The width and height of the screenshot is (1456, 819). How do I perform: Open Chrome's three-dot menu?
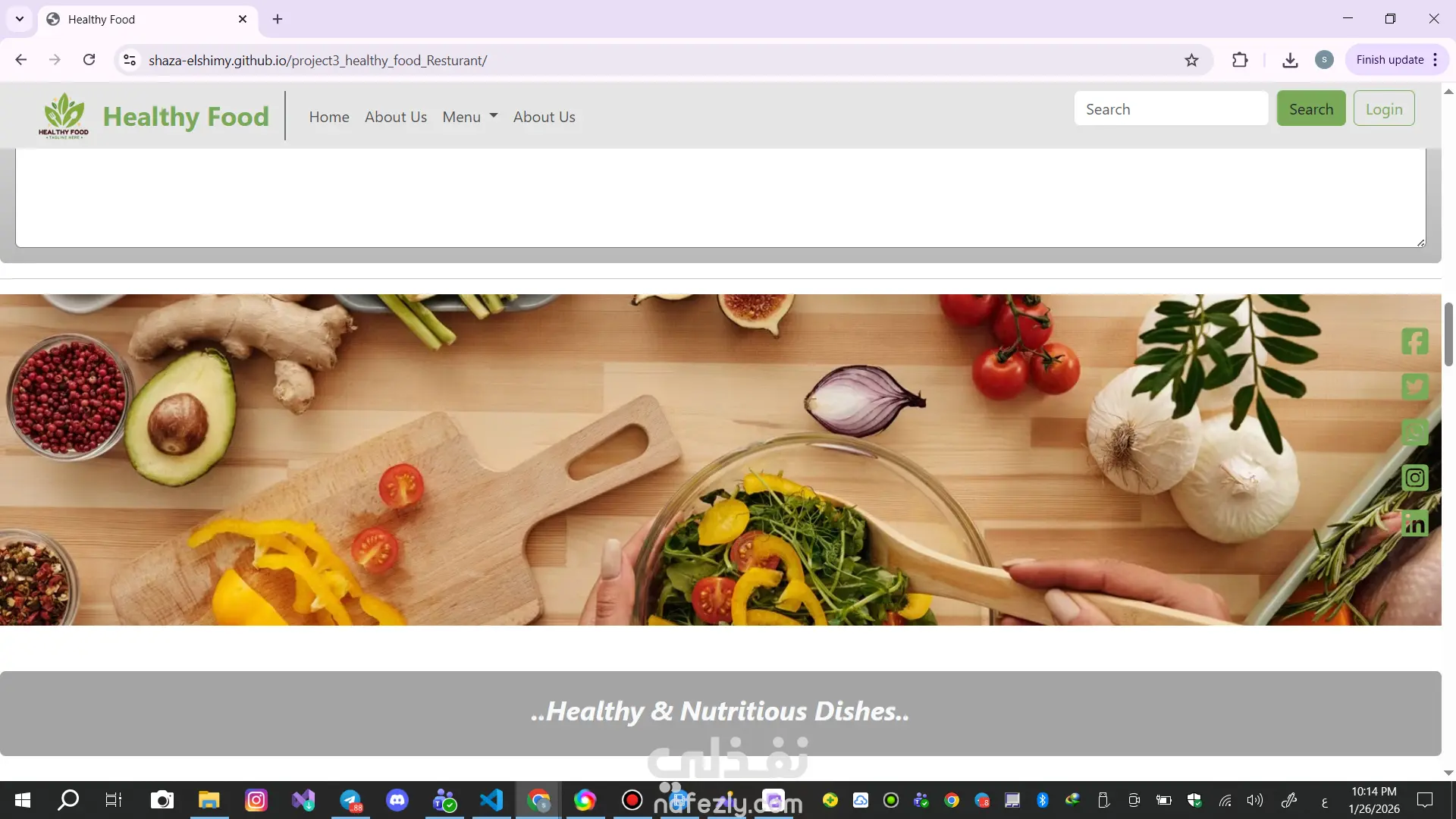coord(1436,60)
